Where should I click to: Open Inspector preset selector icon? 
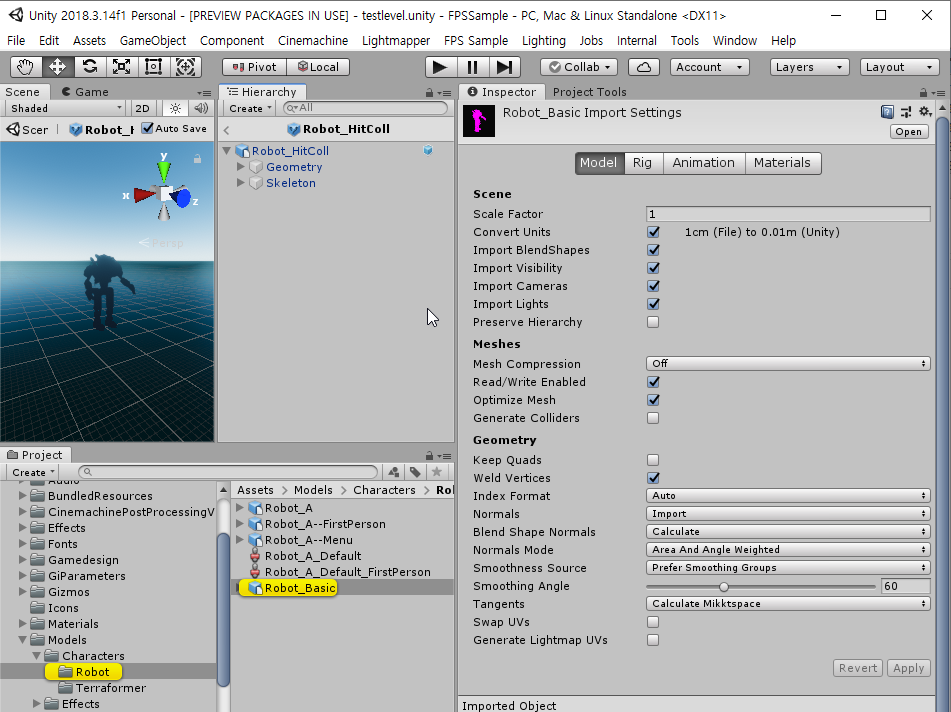pos(906,112)
